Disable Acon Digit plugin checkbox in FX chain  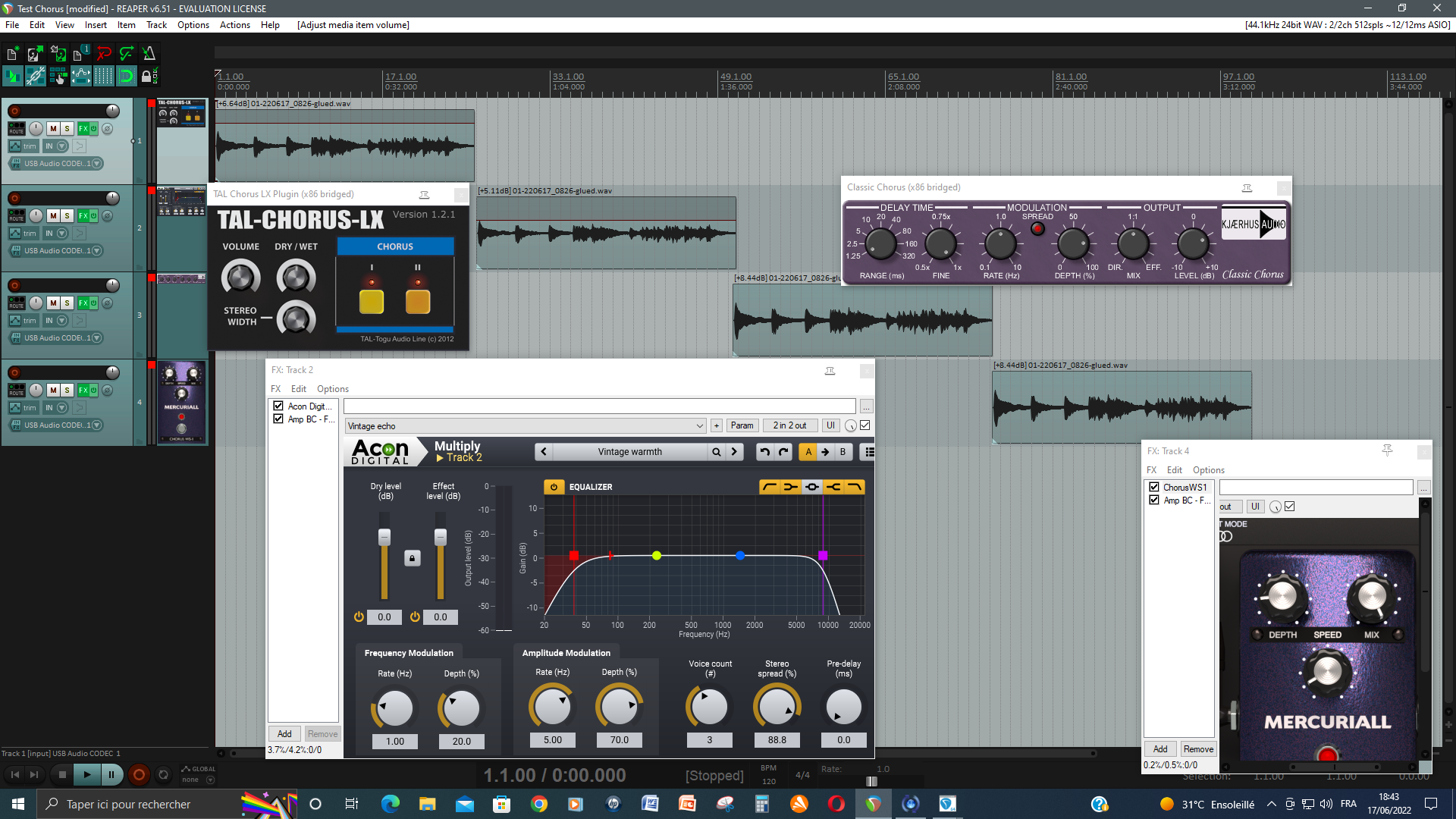[278, 406]
